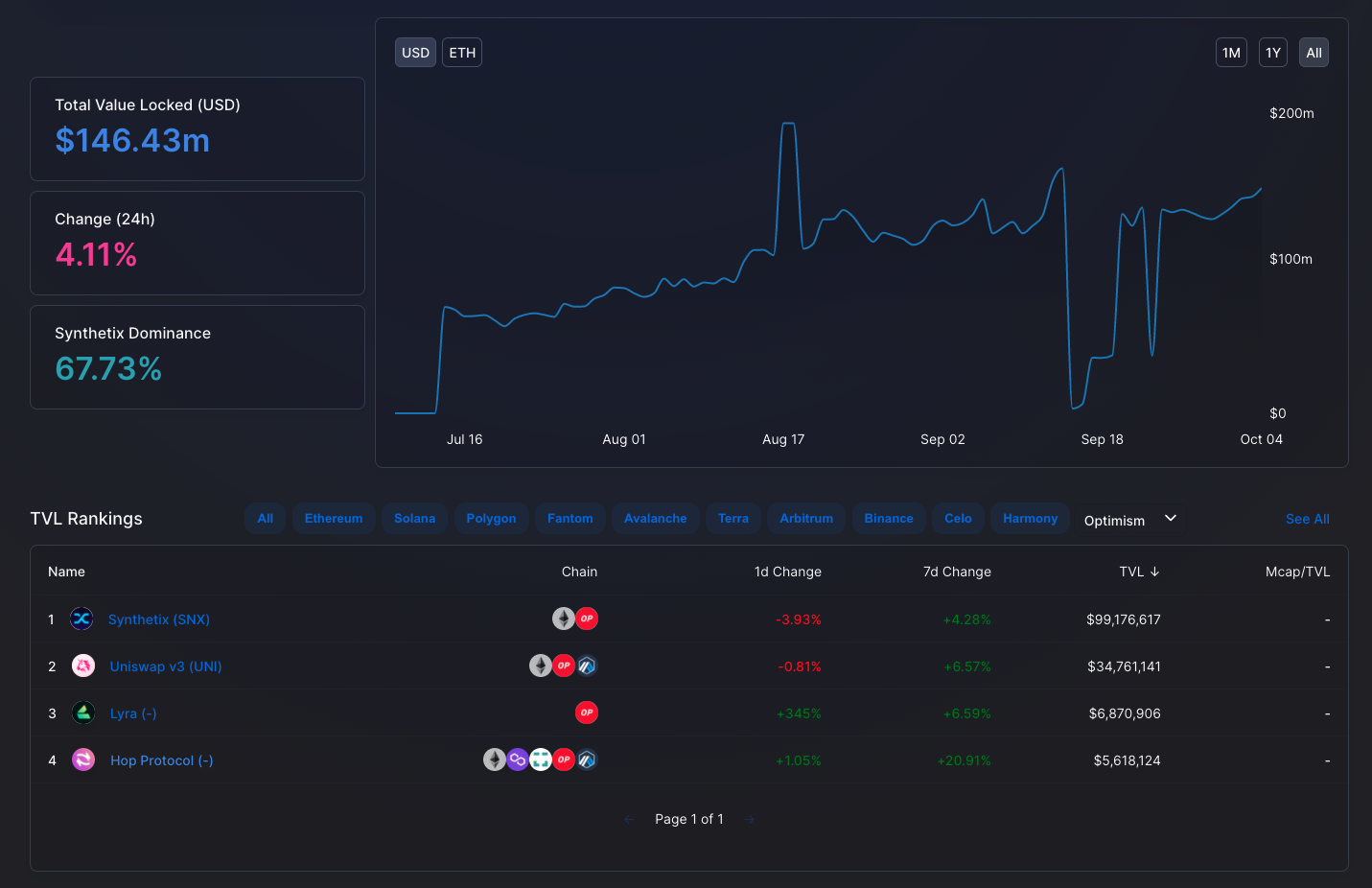Click the Aug 17 label on chart axis

point(783,439)
